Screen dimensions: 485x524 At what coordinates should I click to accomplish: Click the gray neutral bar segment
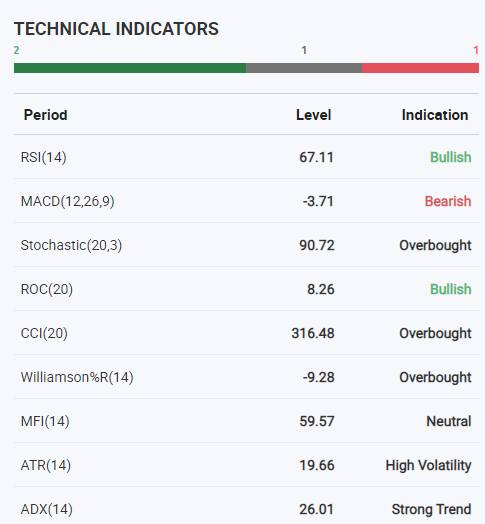[x=304, y=68]
